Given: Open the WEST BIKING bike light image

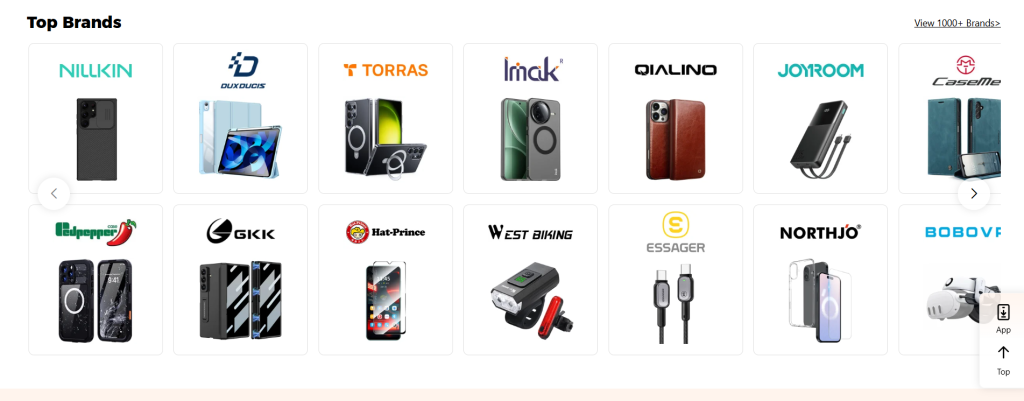Looking at the screenshot, I should (x=530, y=298).
